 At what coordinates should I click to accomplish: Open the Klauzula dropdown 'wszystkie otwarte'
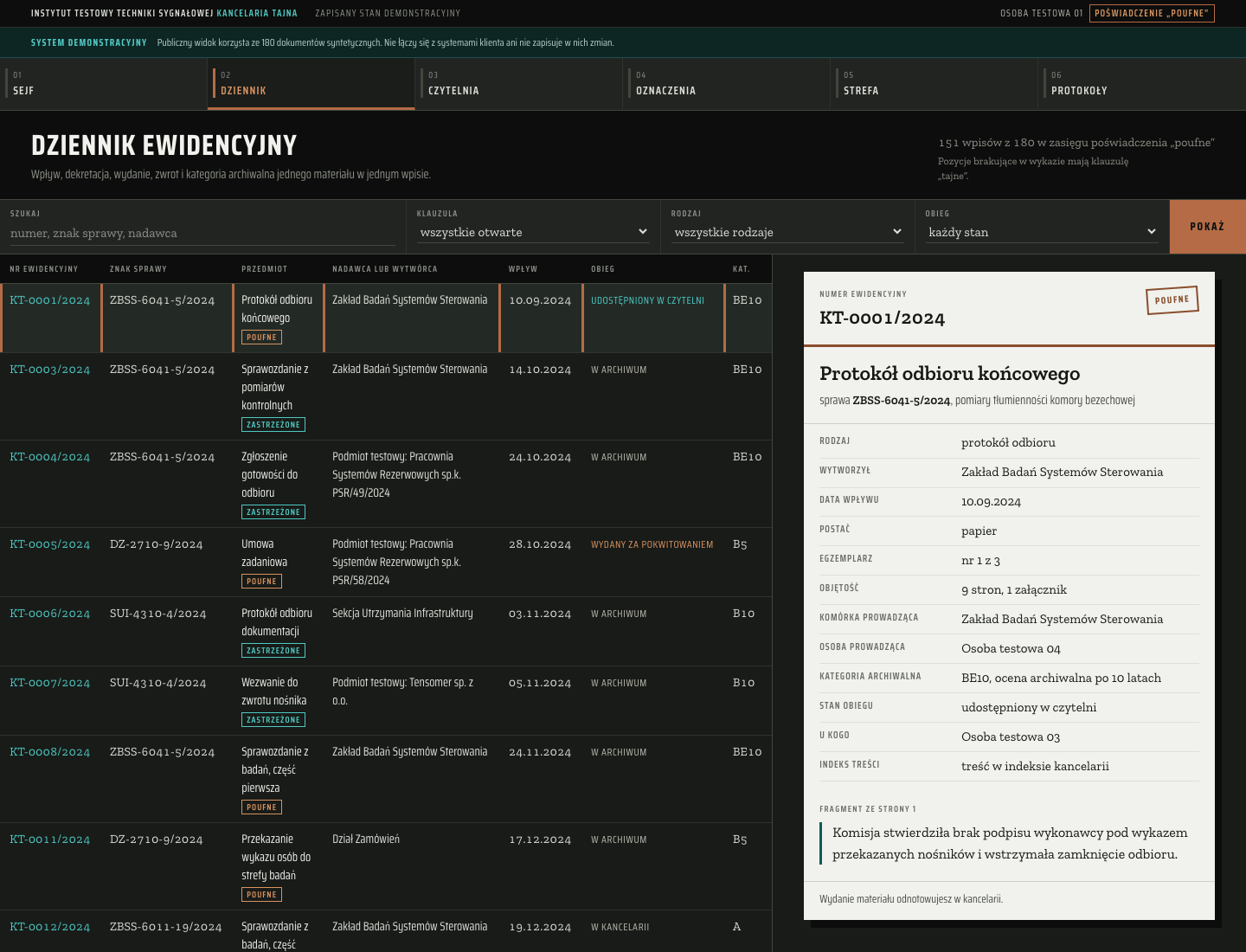tap(534, 232)
